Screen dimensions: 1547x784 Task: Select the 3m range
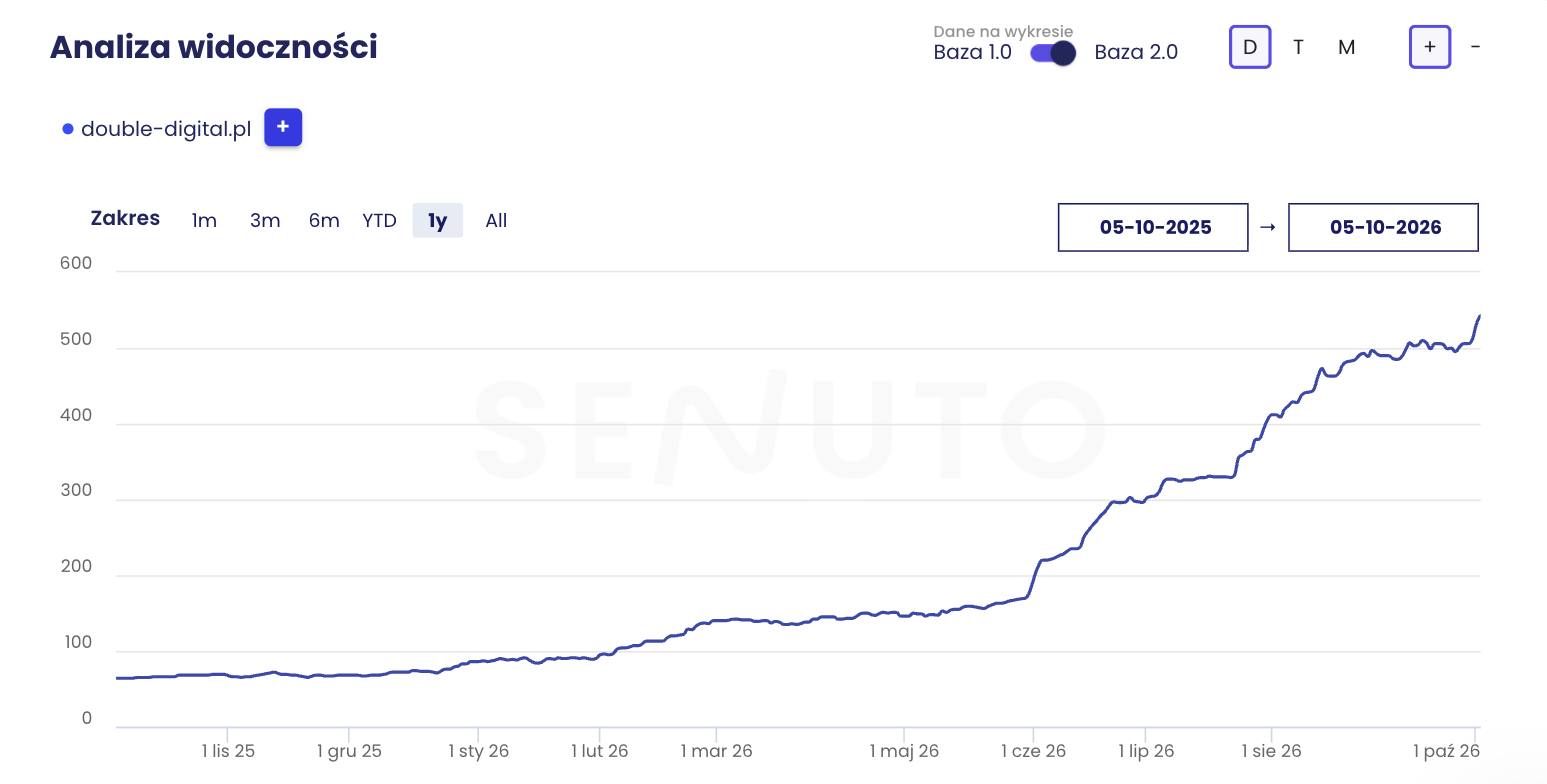265,220
